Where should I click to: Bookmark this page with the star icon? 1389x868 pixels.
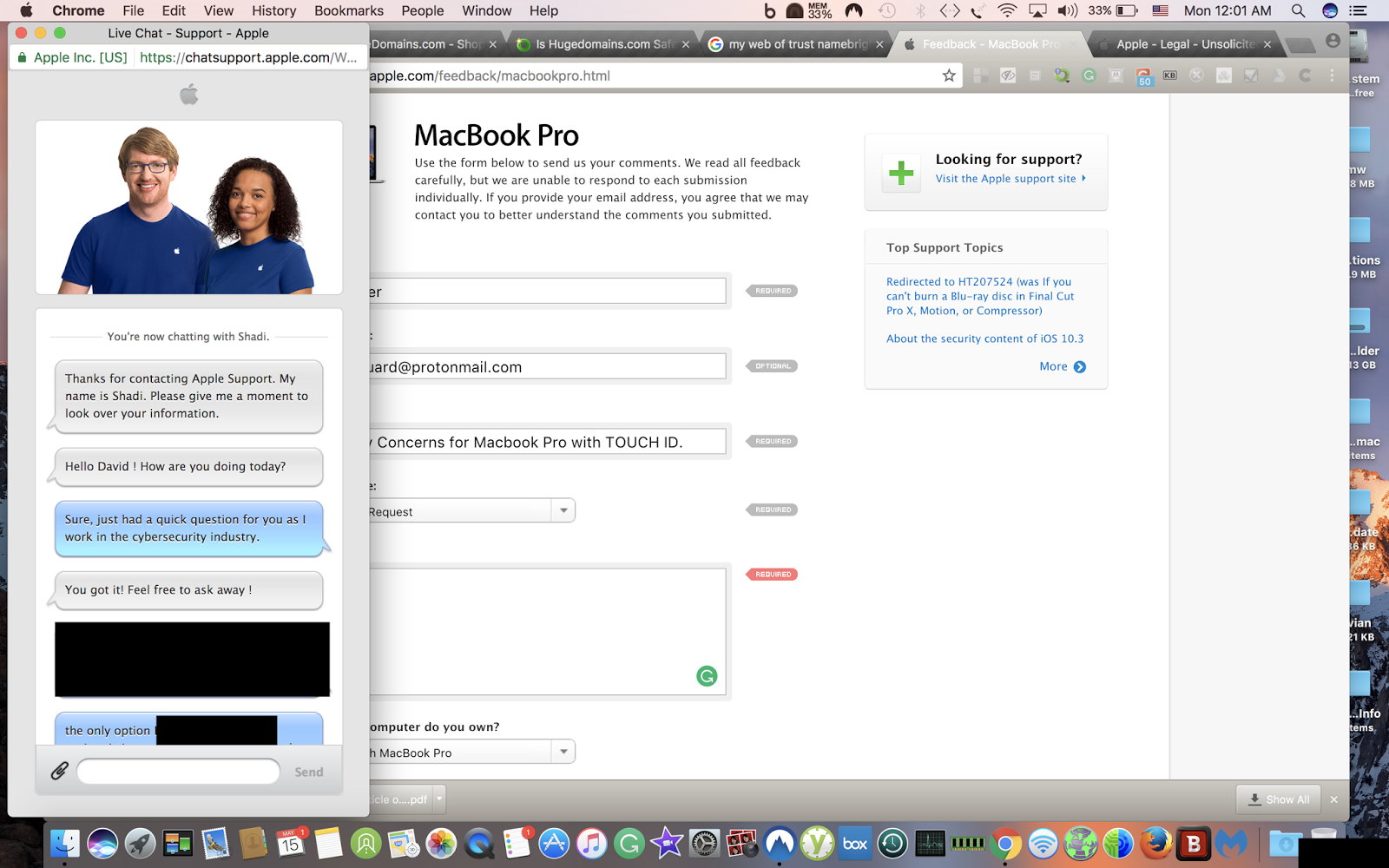pyautogui.click(x=949, y=76)
